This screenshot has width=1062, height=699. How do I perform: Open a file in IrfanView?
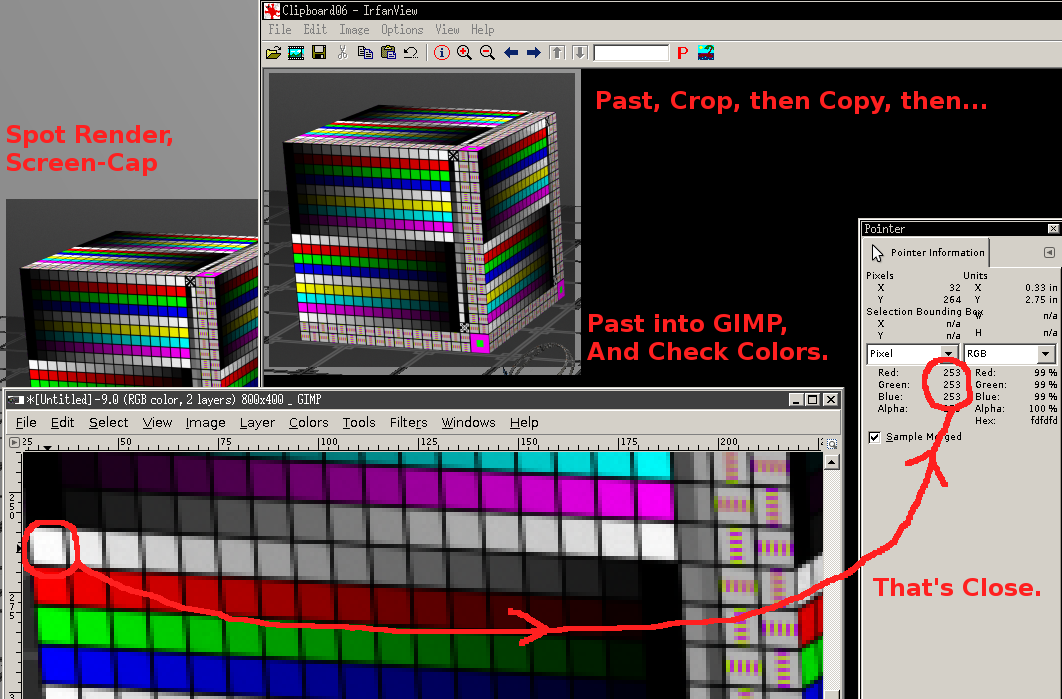272,53
